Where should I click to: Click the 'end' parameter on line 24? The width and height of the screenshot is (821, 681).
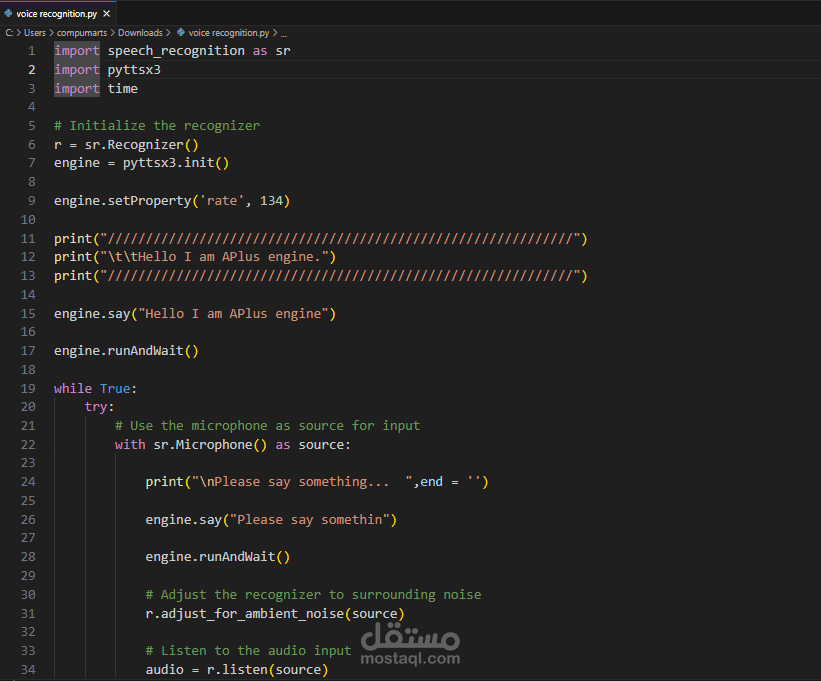coord(431,482)
